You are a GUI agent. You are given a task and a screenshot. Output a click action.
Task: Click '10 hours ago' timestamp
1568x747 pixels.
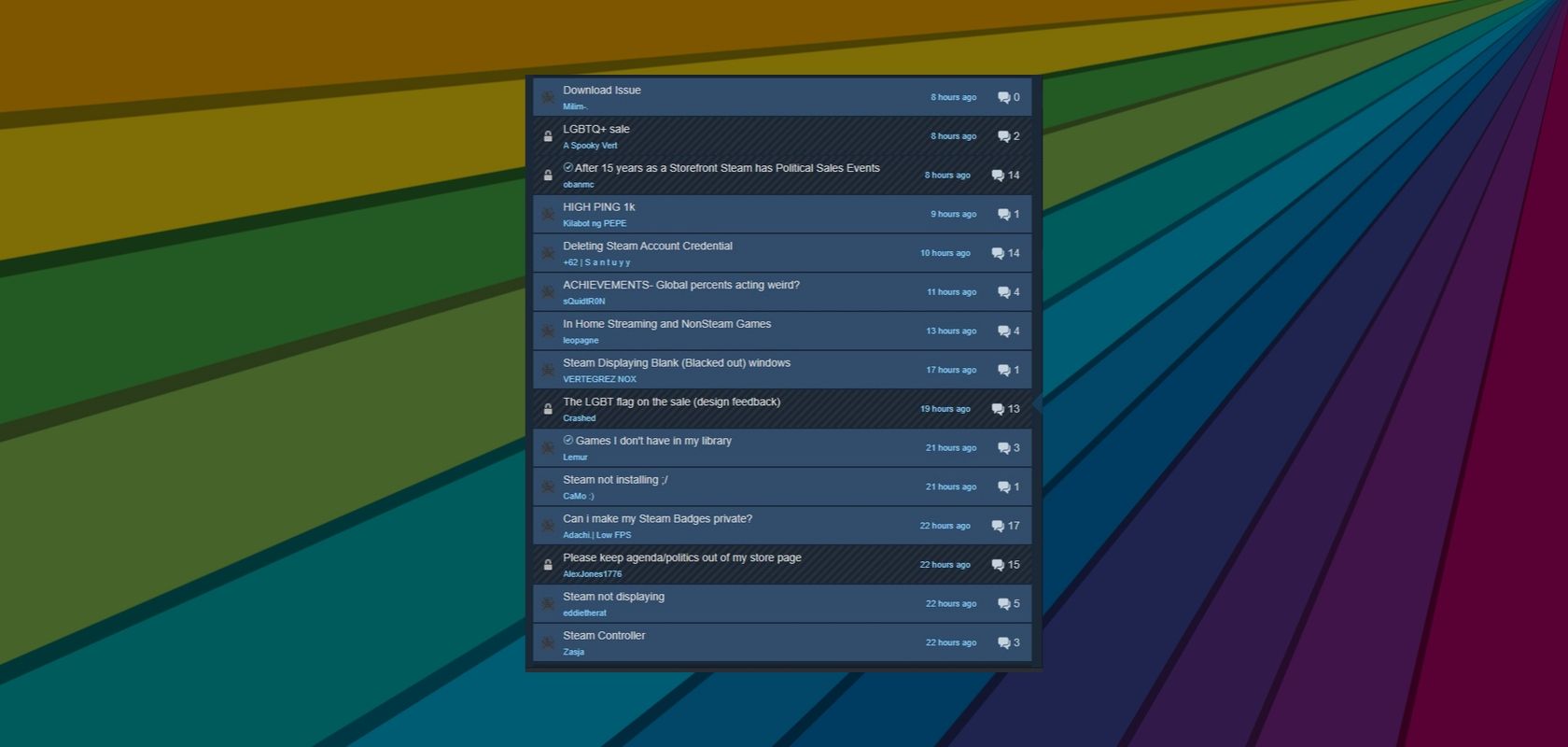[945, 253]
